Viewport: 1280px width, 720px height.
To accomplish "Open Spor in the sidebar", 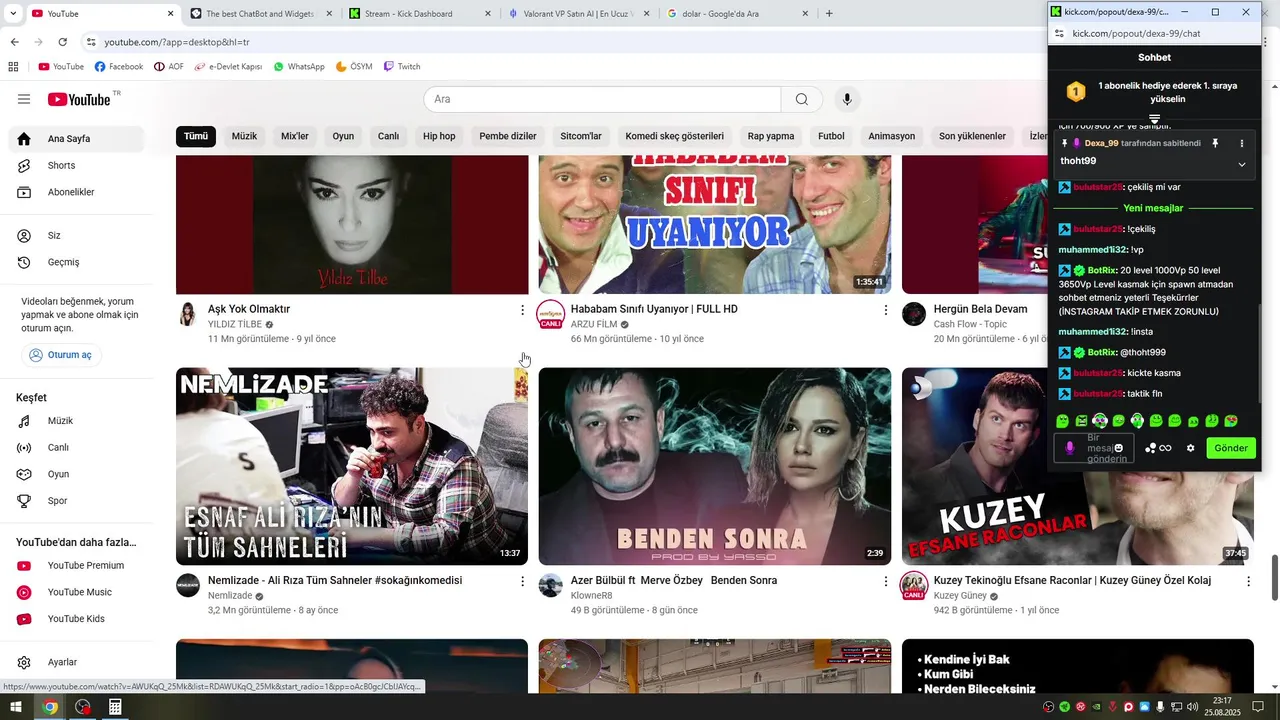I will click(x=76, y=501).
